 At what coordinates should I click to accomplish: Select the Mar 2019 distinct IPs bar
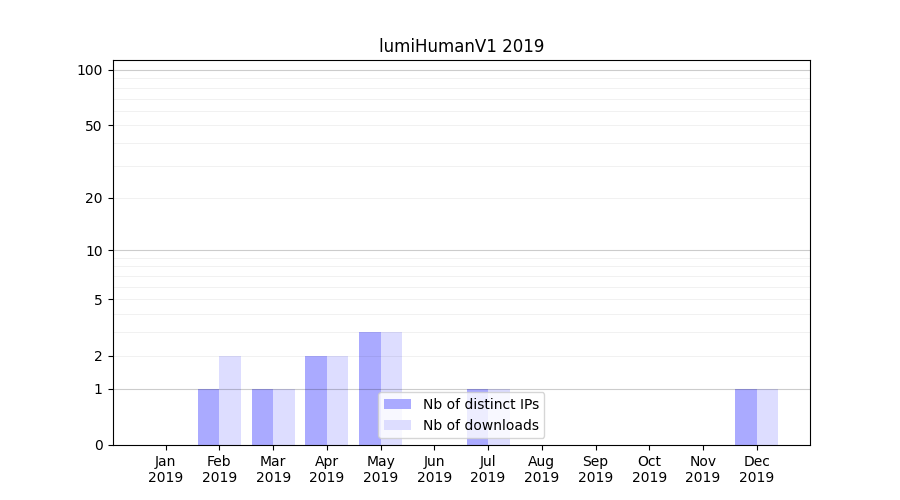(x=262, y=417)
